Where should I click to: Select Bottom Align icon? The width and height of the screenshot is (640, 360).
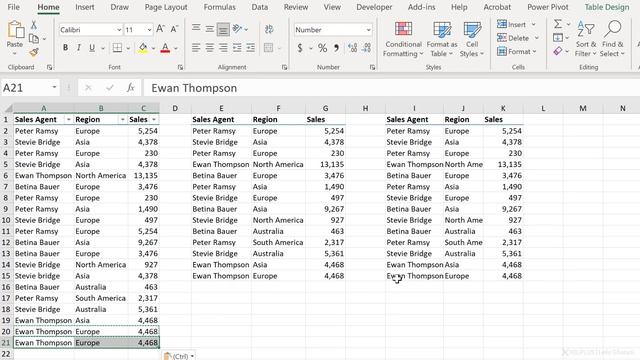tap(223, 29)
